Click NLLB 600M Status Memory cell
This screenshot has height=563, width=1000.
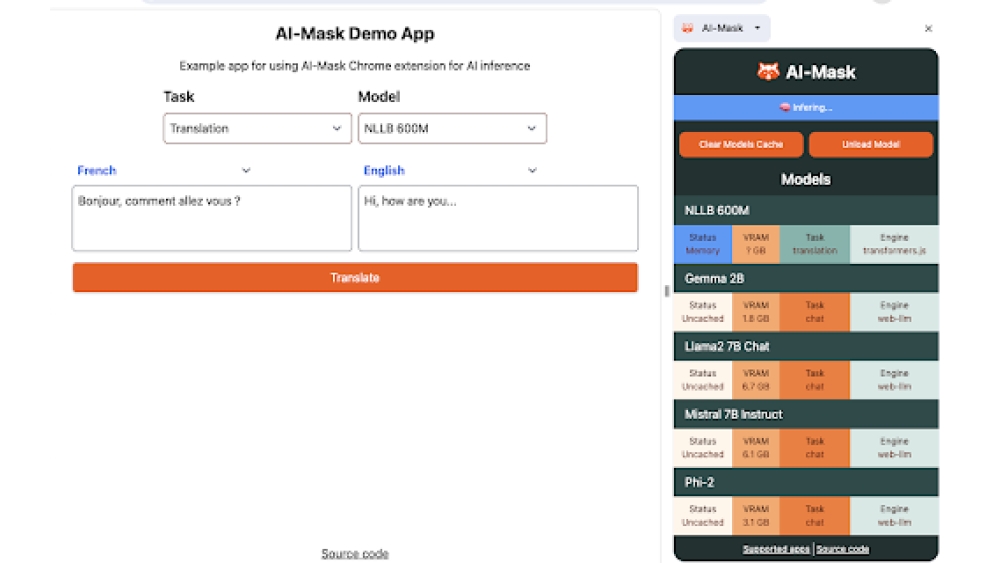coord(703,244)
